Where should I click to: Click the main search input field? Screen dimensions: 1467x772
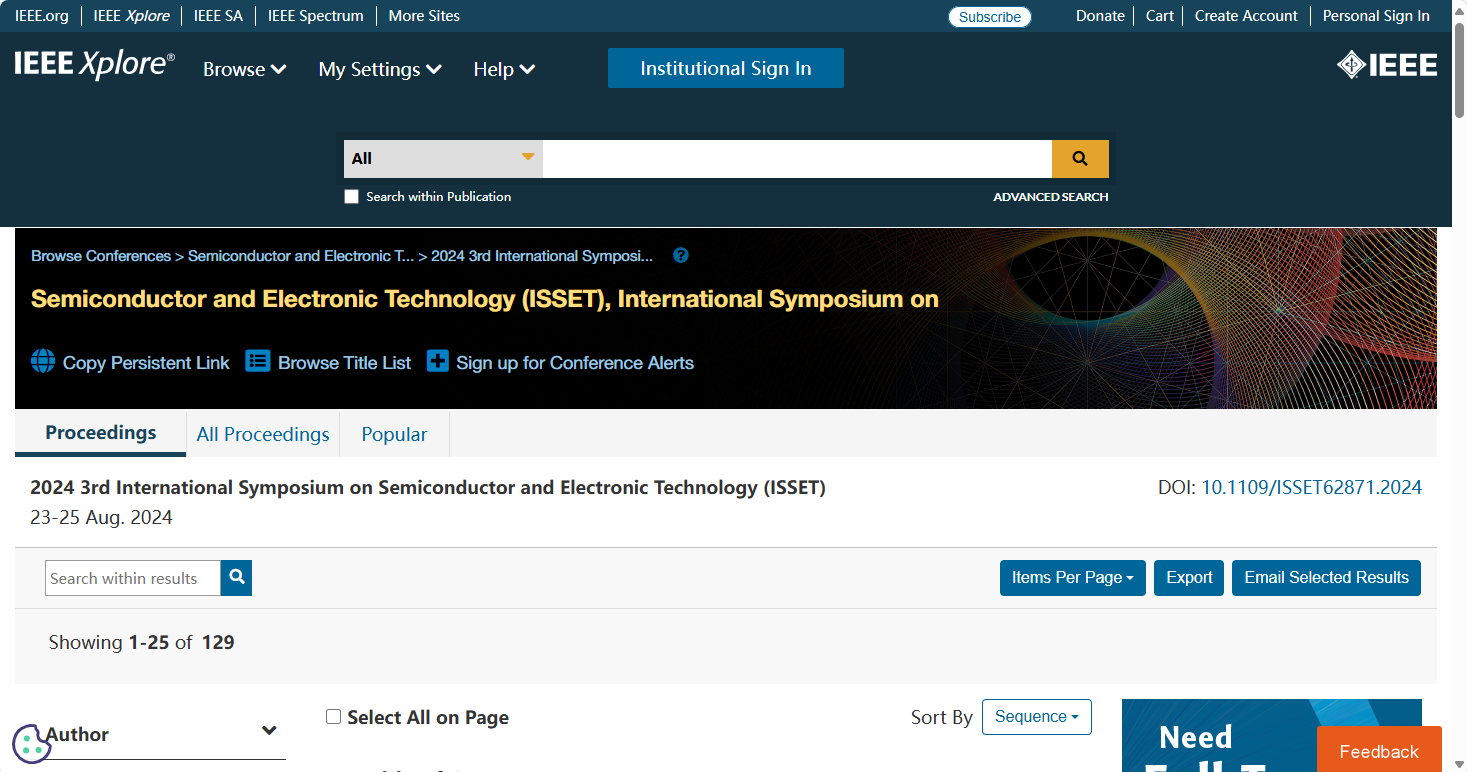[797, 159]
